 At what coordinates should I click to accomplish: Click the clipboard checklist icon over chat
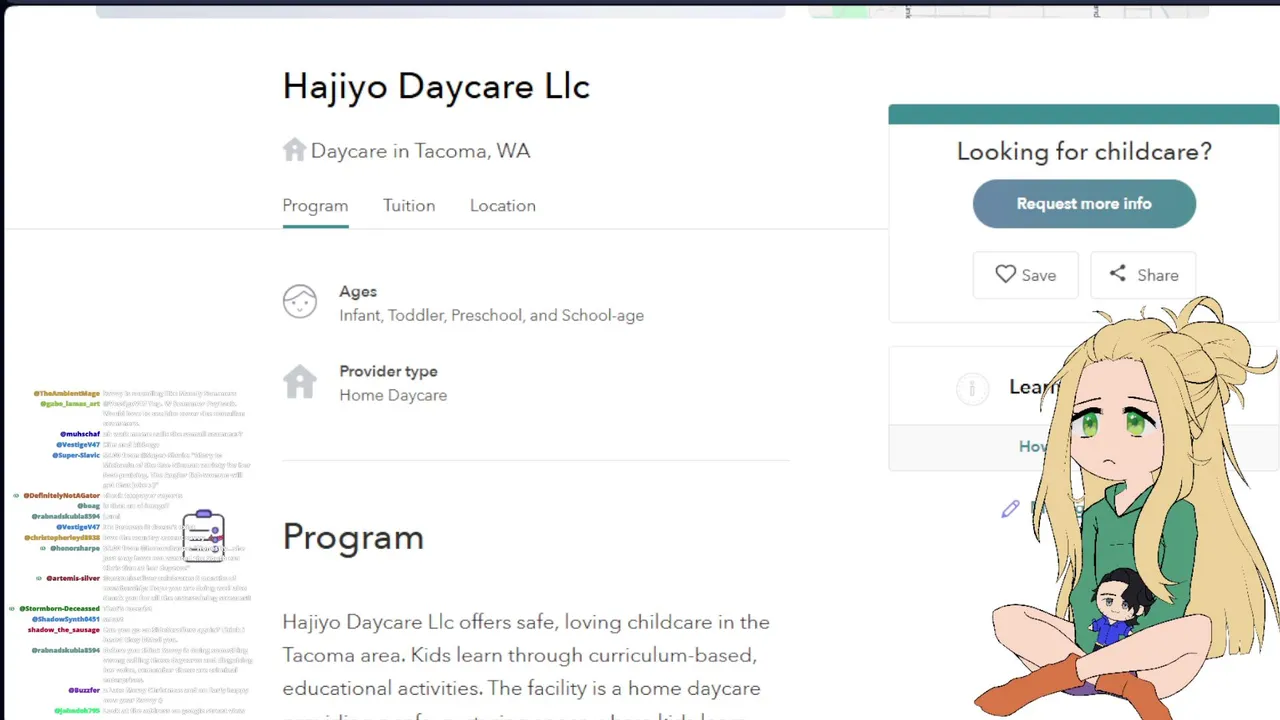[204, 535]
